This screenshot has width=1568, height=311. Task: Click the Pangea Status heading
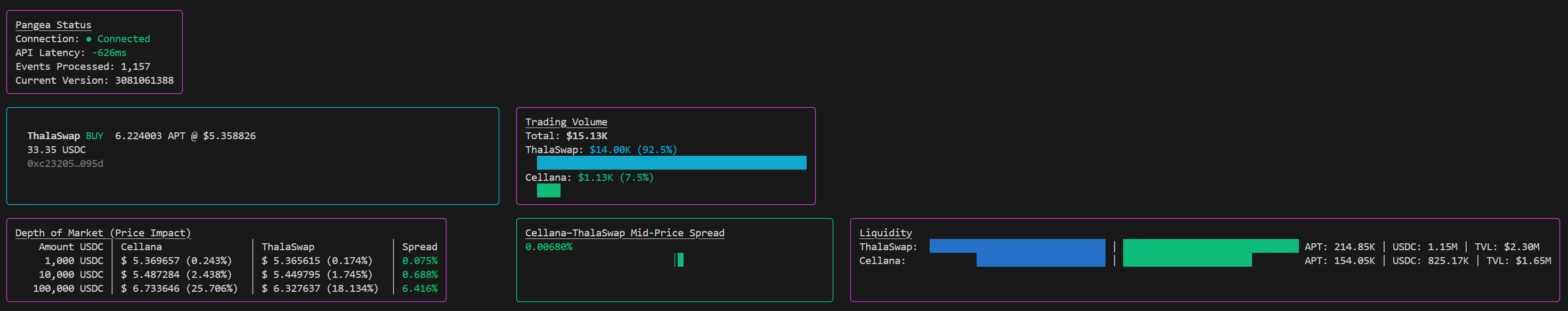point(53,25)
